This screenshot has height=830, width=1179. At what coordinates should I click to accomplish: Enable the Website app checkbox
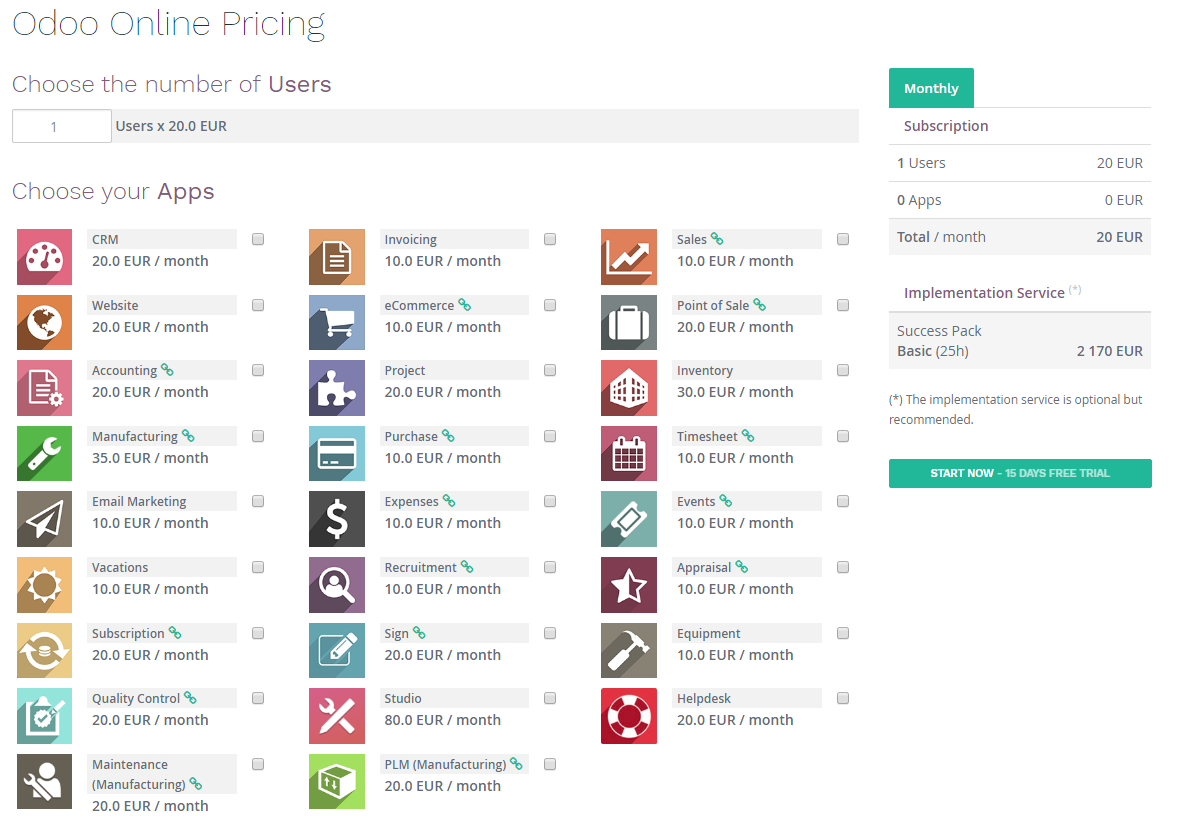(258, 305)
